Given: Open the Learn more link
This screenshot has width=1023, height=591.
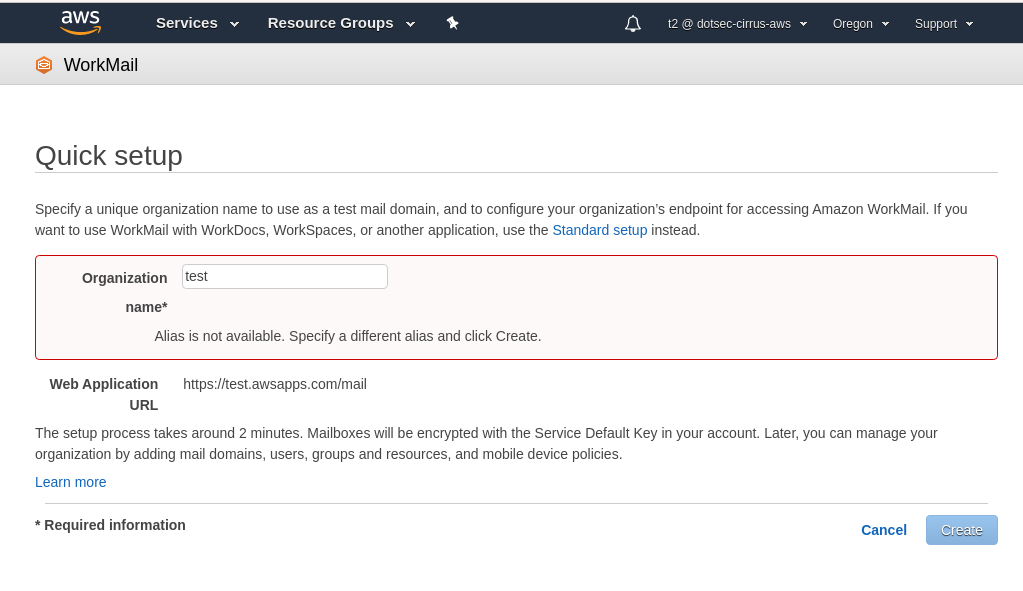Looking at the screenshot, I should coord(70,482).
